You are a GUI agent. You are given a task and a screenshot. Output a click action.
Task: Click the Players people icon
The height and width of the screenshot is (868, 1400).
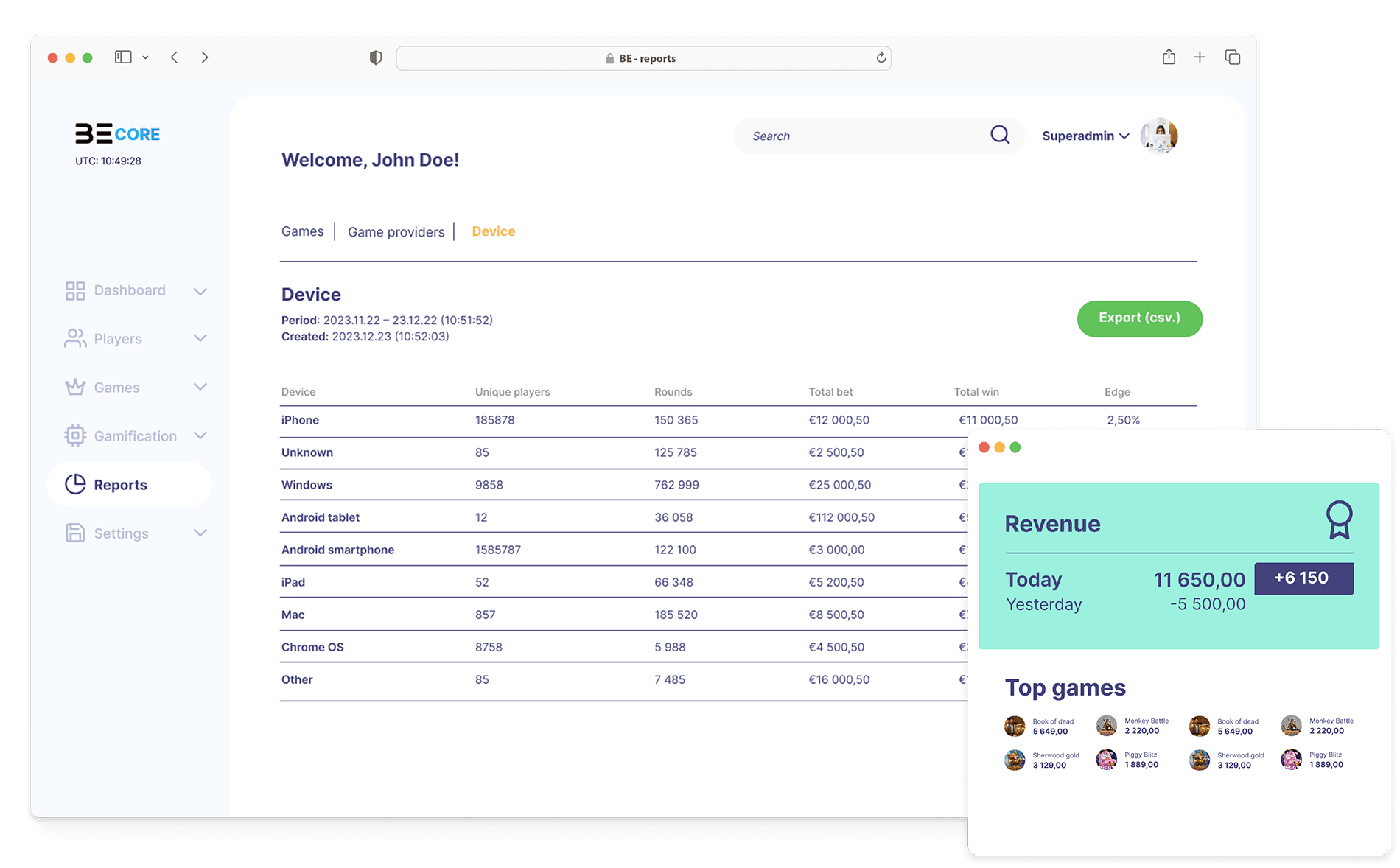click(x=74, y=338)
